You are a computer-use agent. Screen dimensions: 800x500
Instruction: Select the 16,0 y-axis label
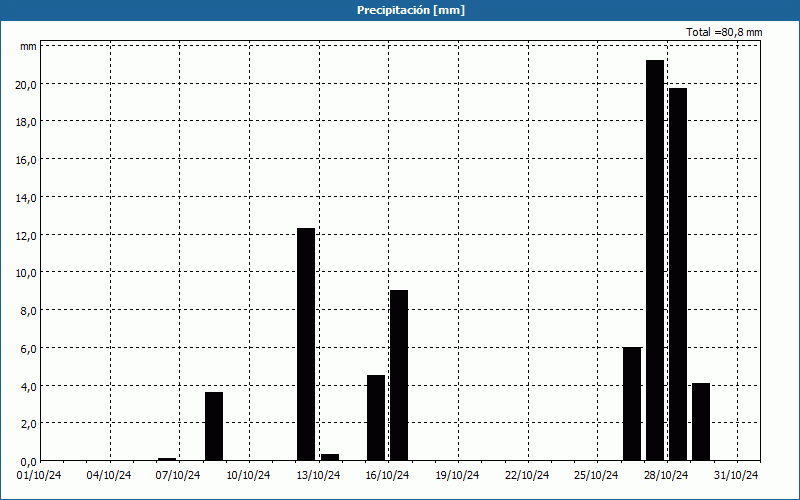point(26,160)
